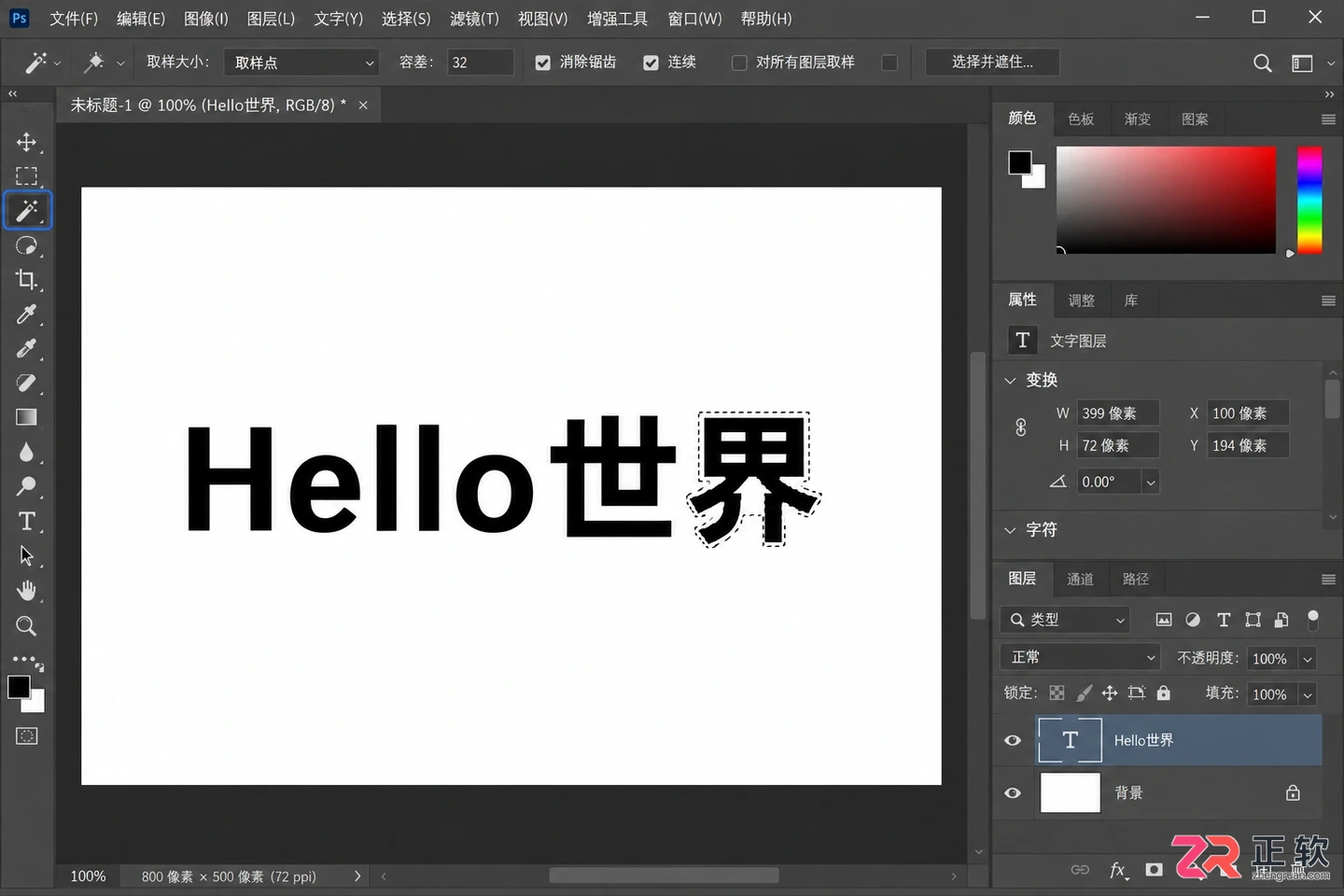Viewport: 1344px width, 896px height.
Task: Select the Crop tool
Action: (26, 280)
